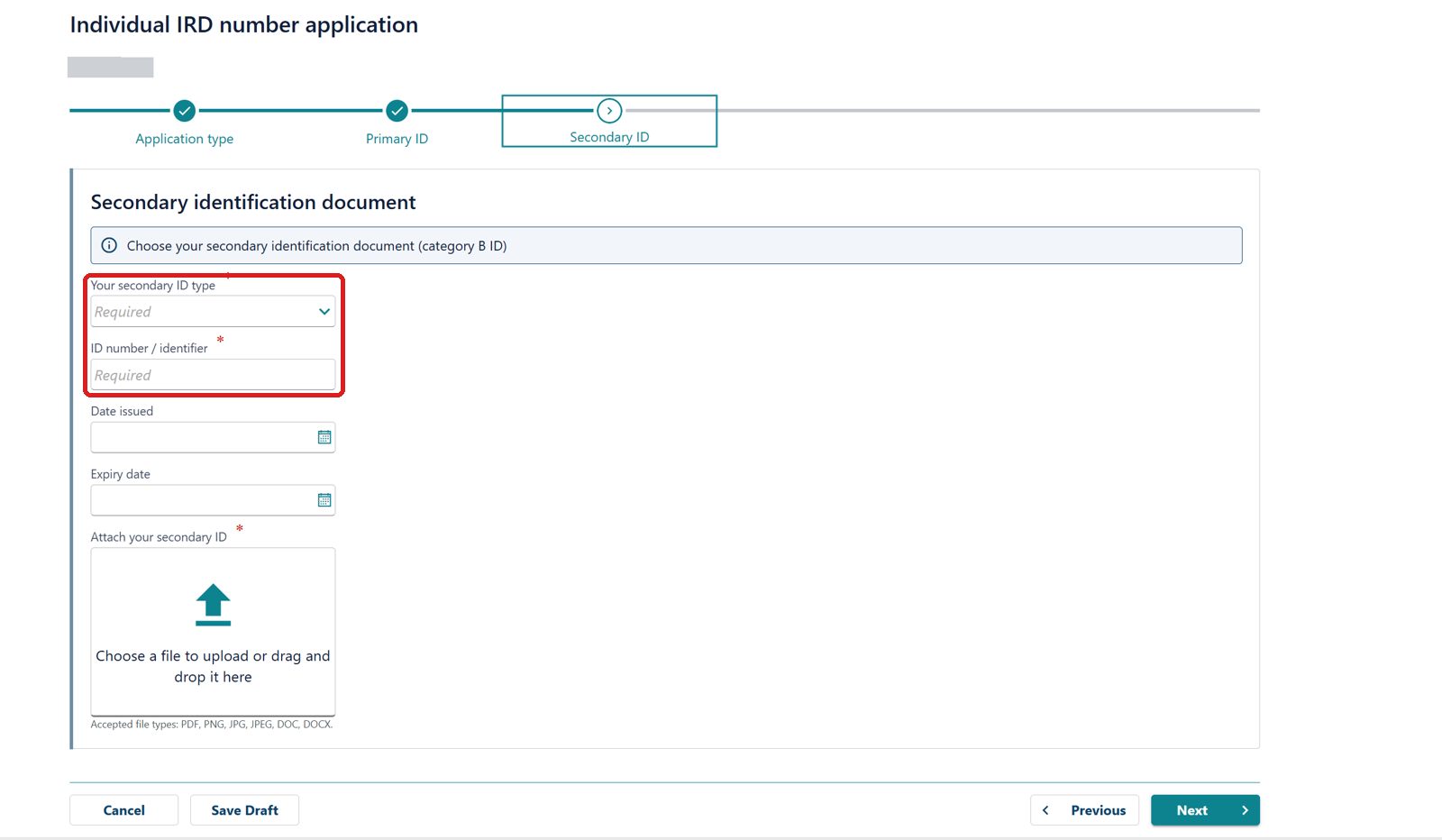Click the Save Draft button

pos(244,810)
